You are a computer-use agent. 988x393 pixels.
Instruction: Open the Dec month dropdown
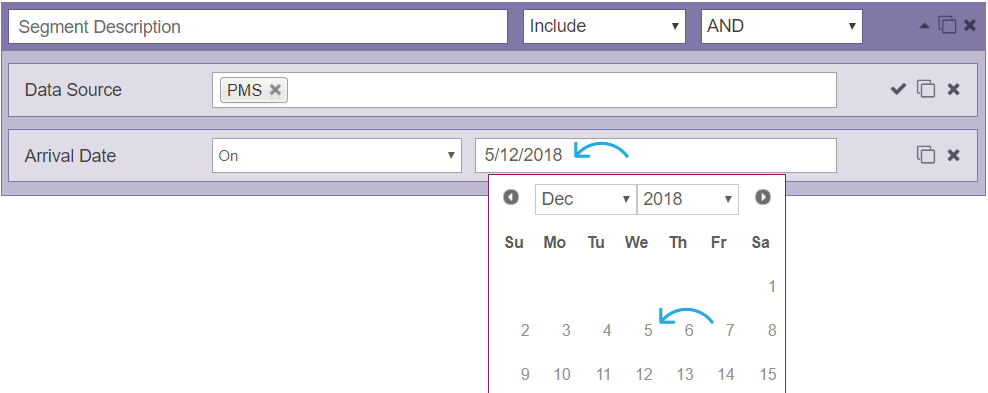pos(586,199)
